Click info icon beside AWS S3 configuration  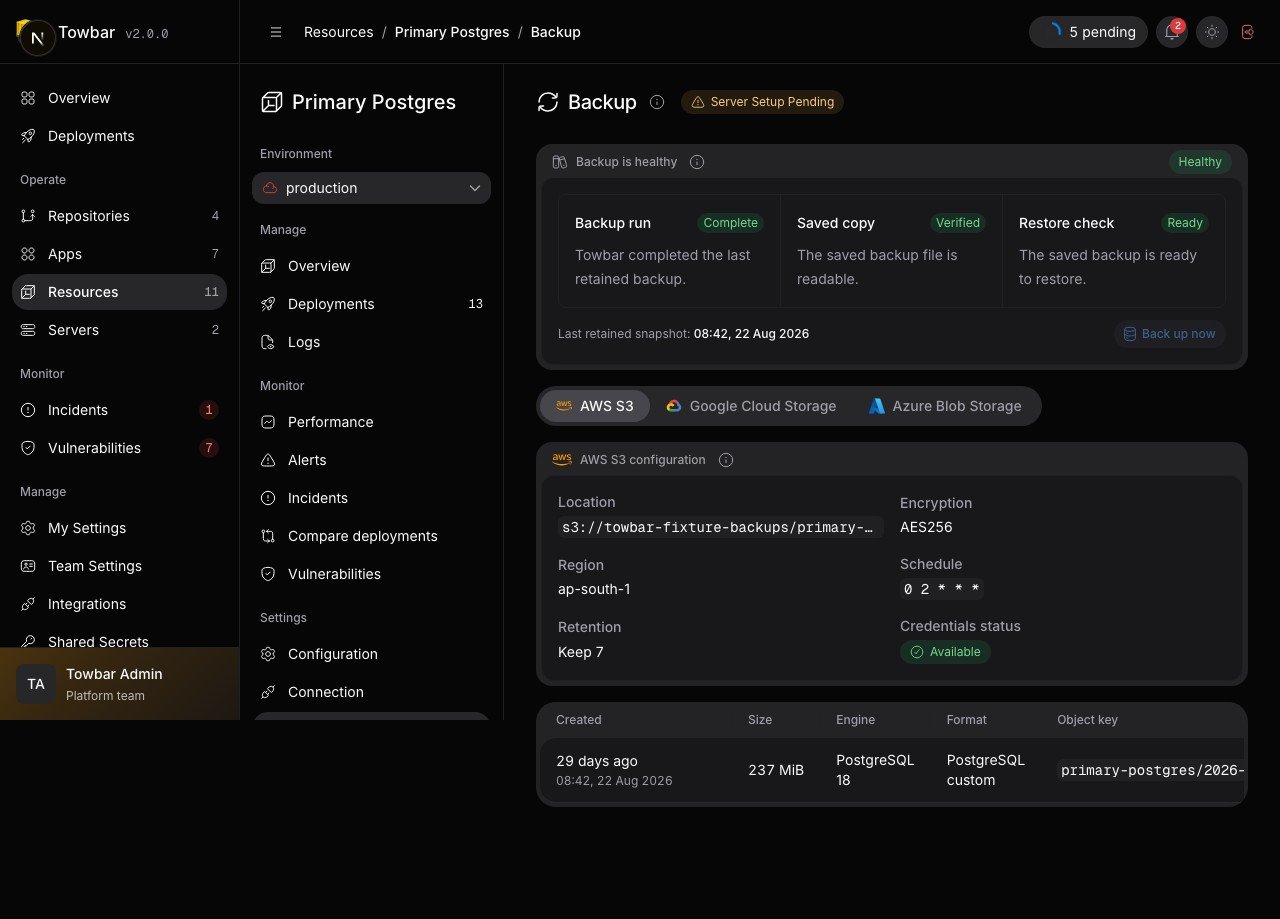coord(726,460)
